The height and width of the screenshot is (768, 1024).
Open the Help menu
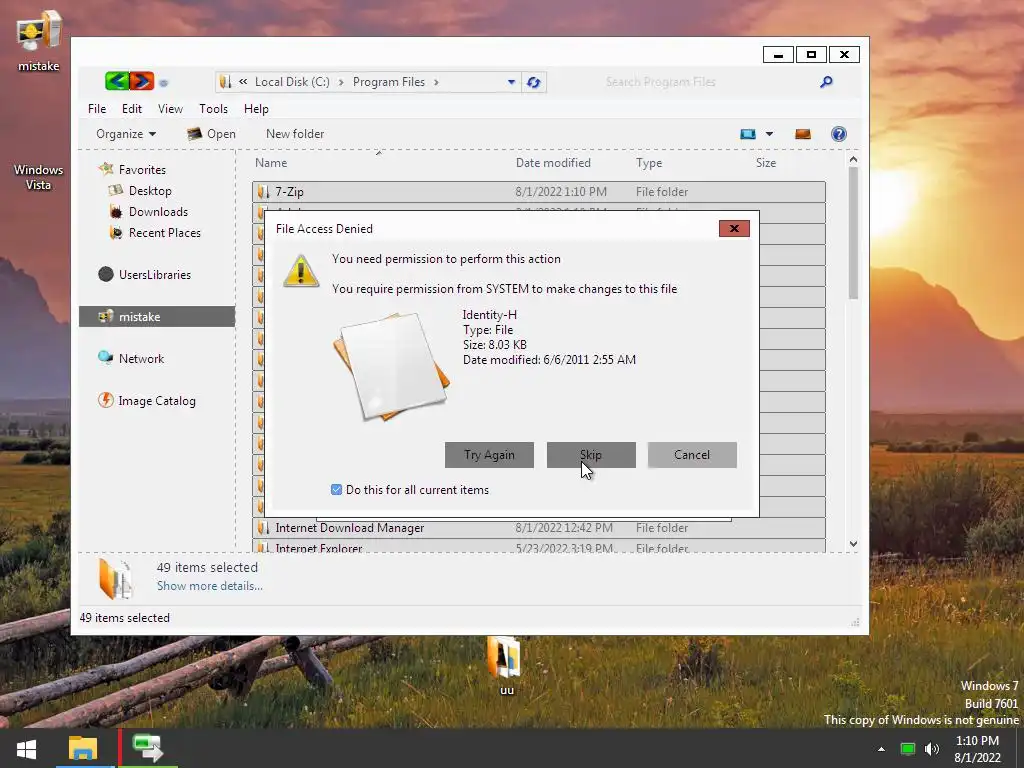256,108
